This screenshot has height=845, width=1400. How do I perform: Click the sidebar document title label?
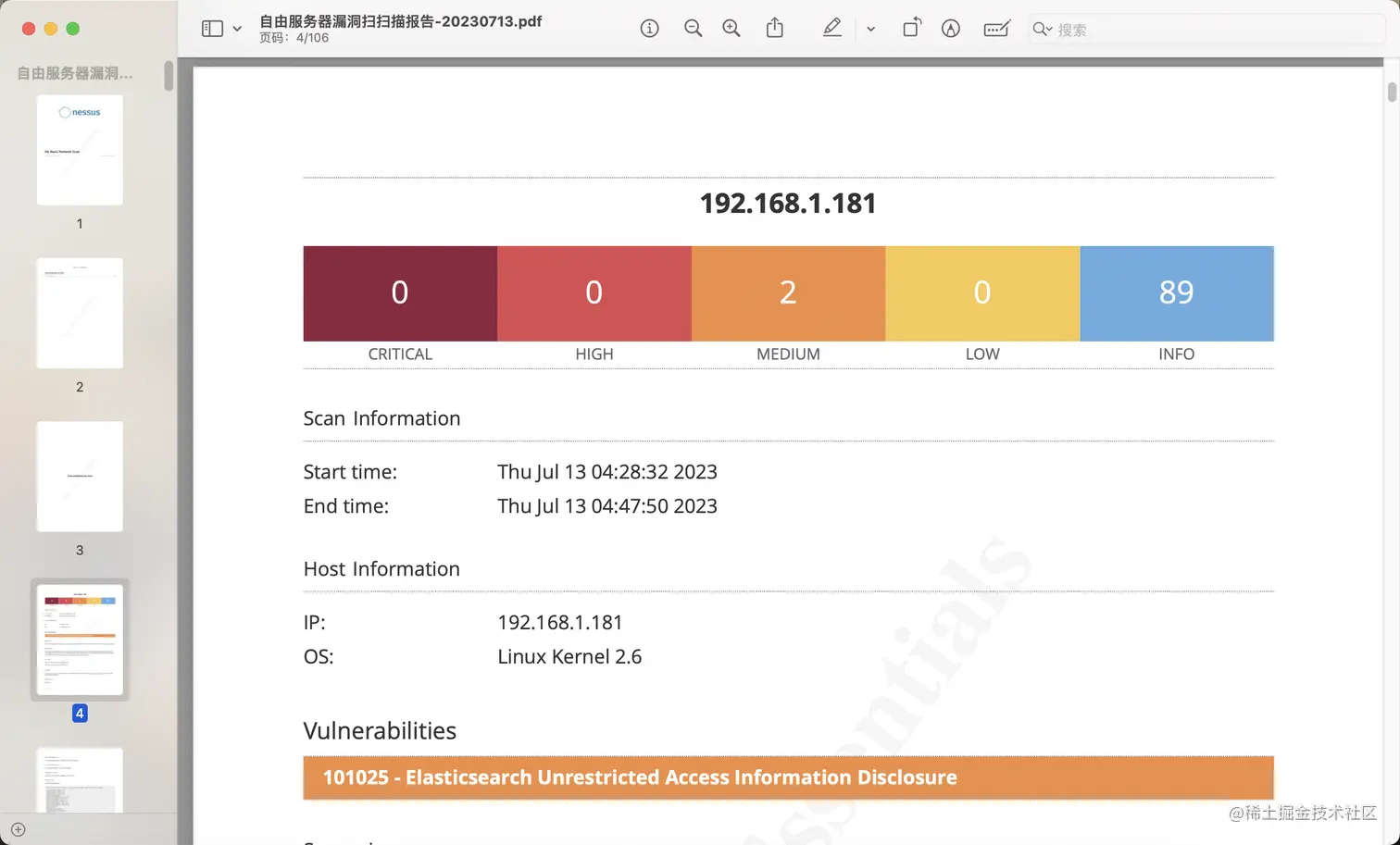tap(75, 73)
